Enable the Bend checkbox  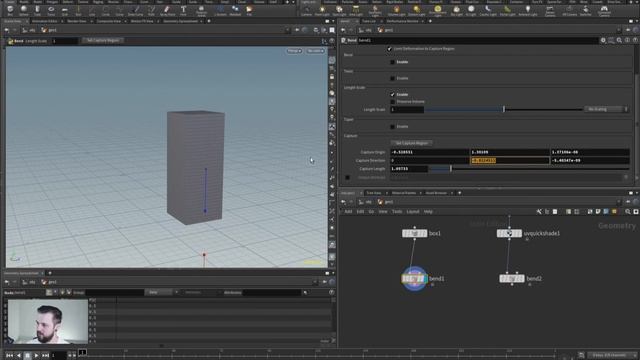[392, 62]
